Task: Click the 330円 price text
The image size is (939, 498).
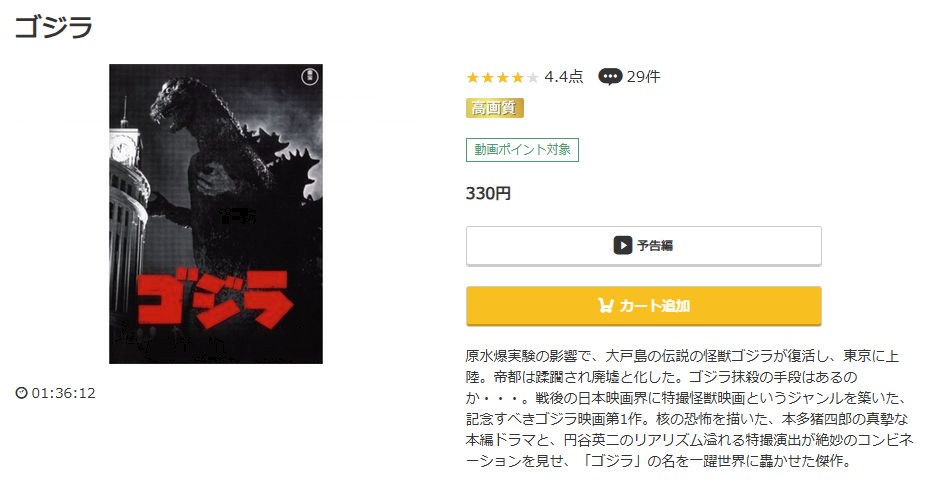Action: pyautogui.click(x=488, y=193)
